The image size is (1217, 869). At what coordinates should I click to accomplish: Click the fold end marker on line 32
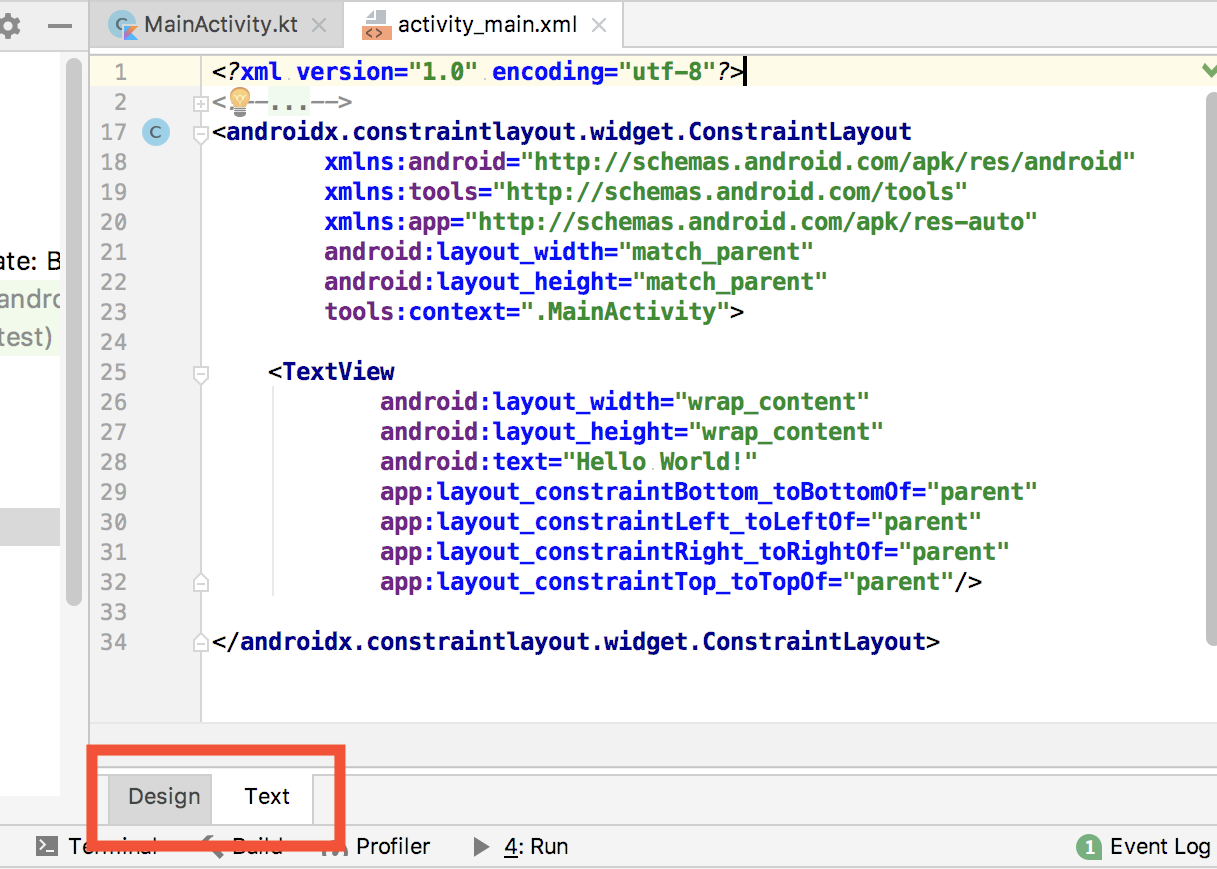(x=200, y=582)
